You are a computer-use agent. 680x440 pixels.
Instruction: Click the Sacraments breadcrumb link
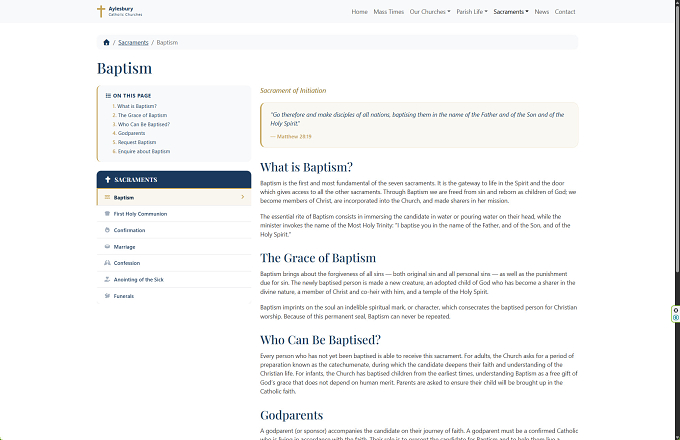point(133,42)
